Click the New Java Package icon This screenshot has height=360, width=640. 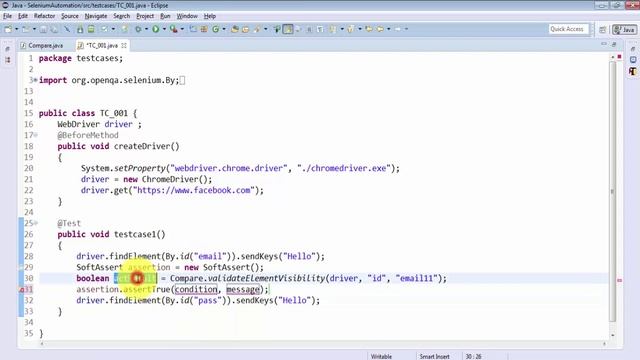203,29
